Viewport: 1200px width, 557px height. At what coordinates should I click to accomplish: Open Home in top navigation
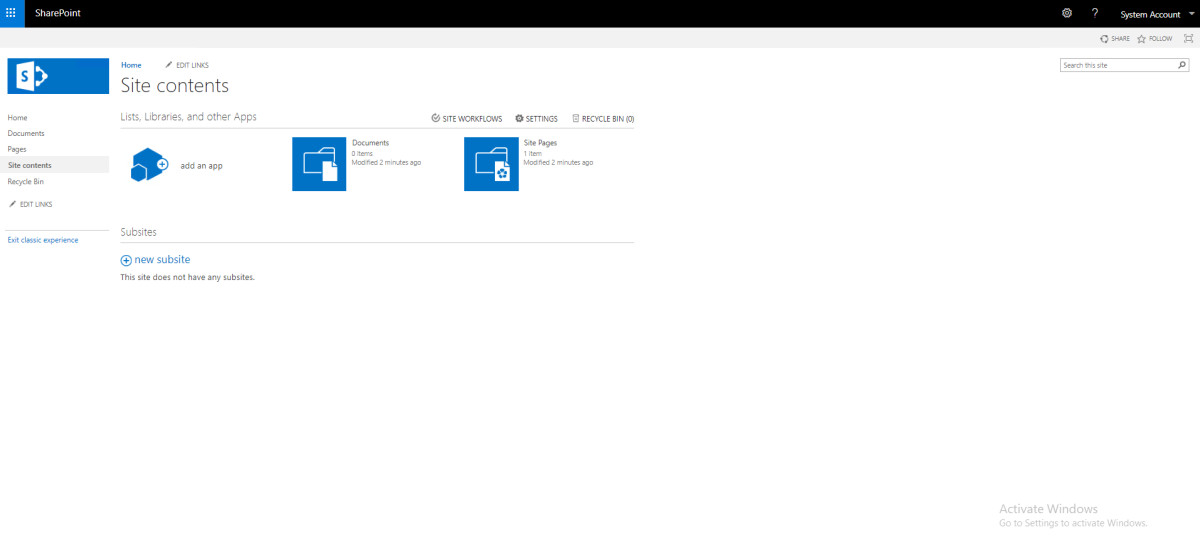131,65
